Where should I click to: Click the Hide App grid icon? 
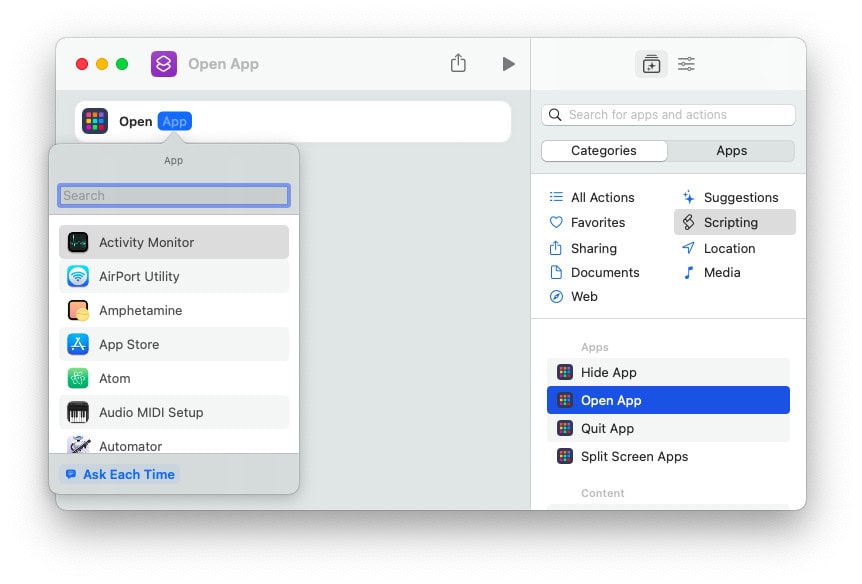(x=565, y=372)
